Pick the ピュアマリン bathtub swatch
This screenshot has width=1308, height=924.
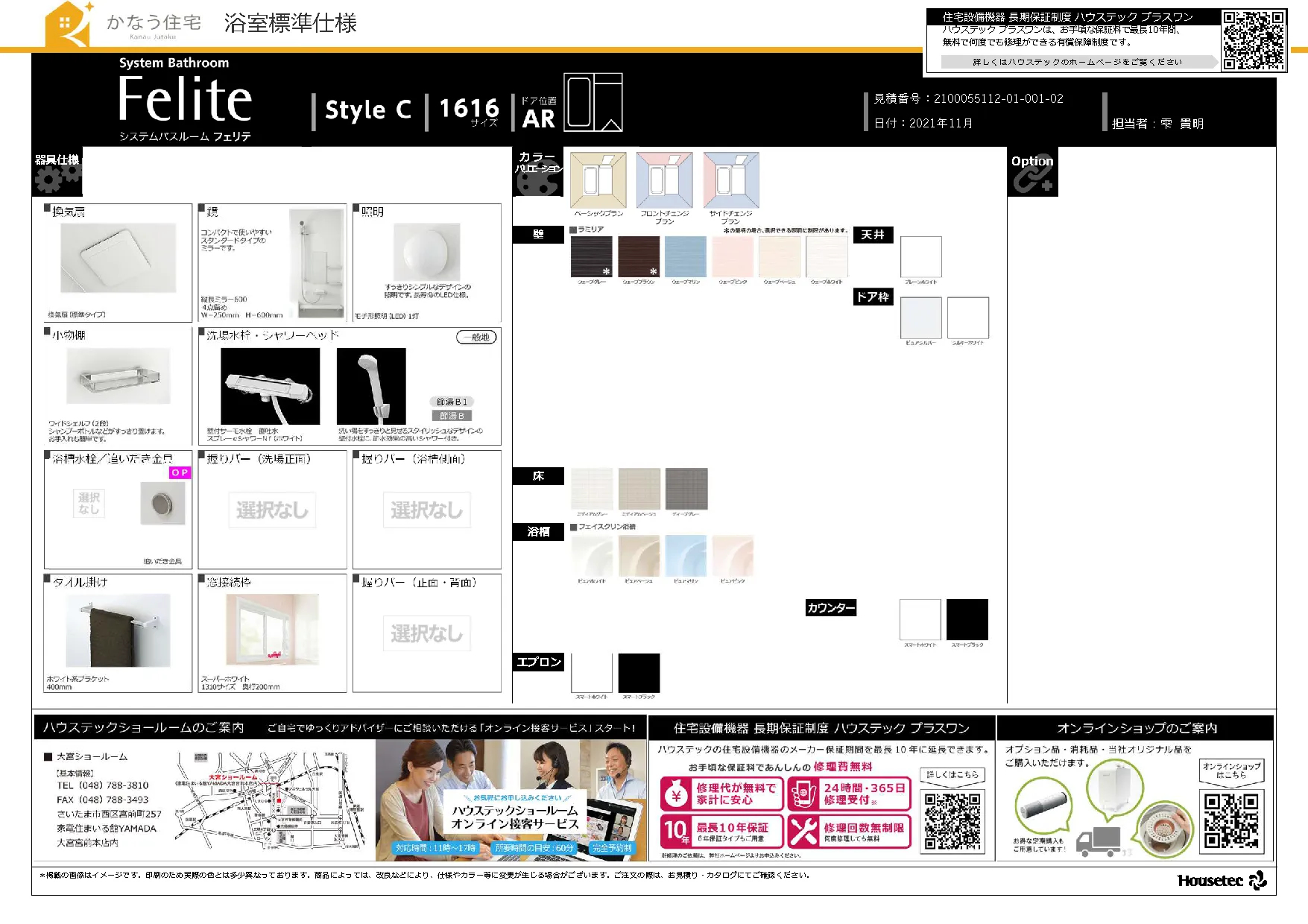686,556
